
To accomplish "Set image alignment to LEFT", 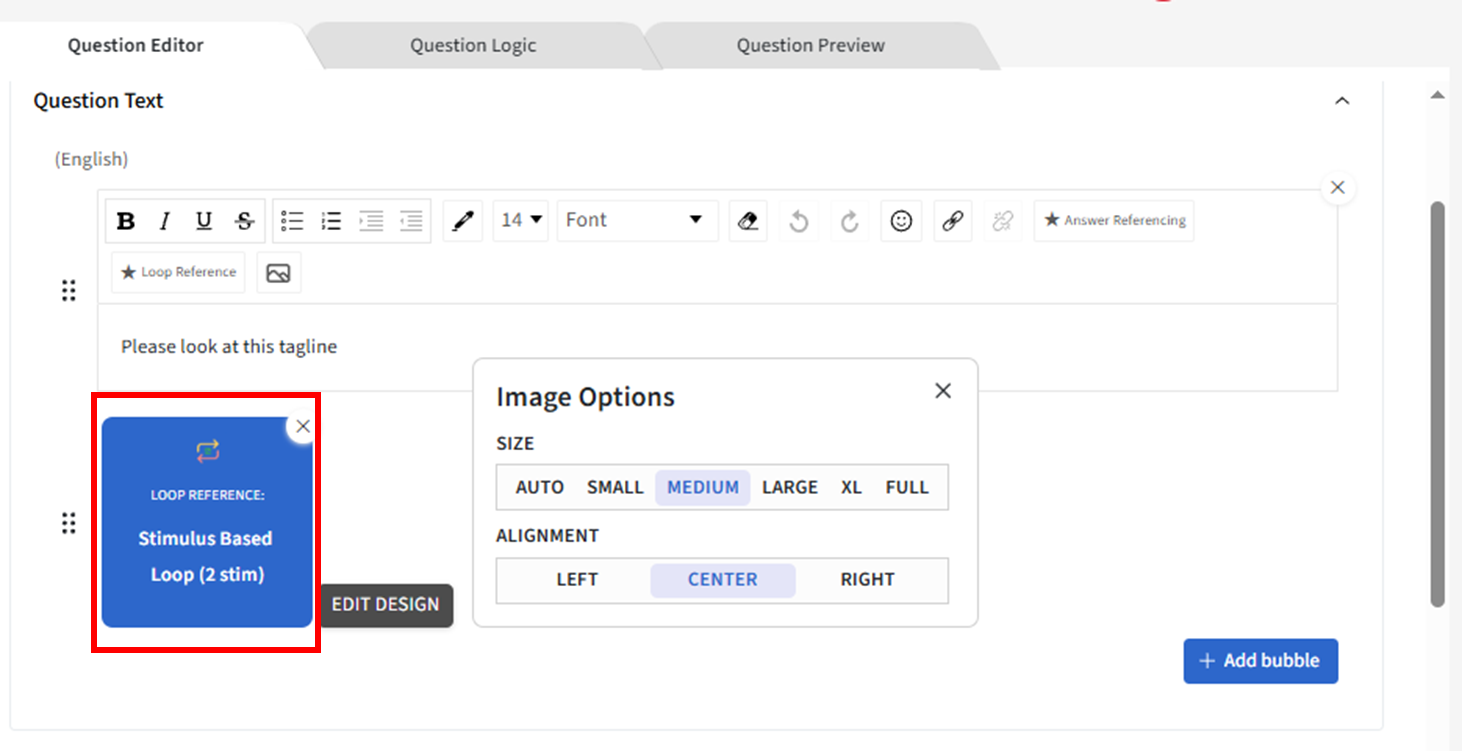I will 577,580.
